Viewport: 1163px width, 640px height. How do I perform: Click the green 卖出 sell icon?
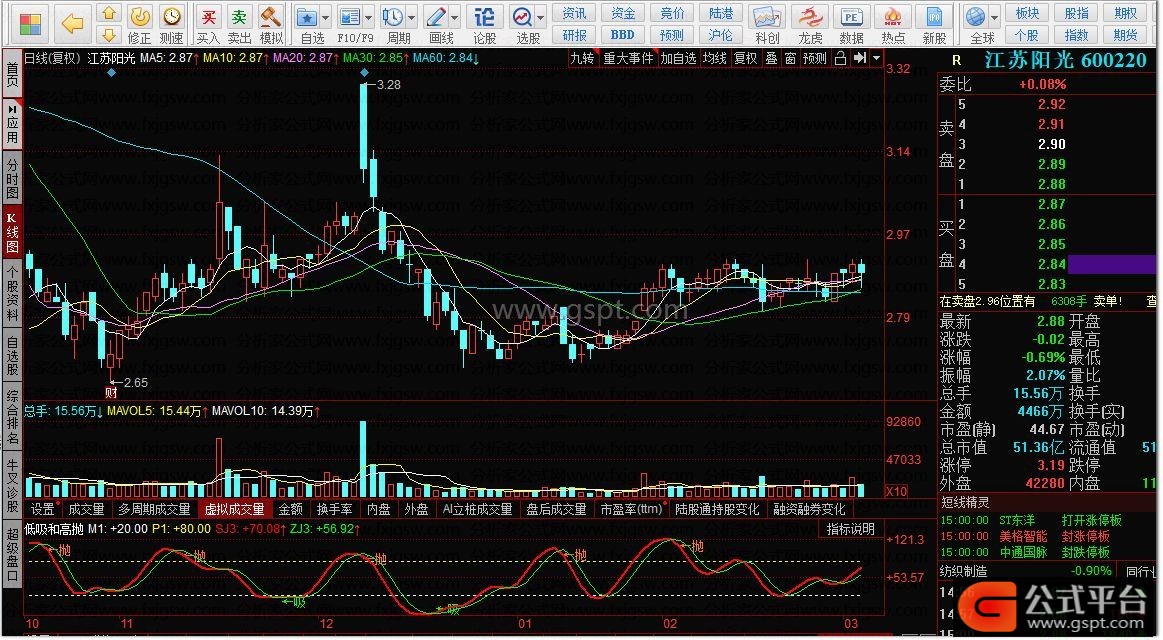239,16
